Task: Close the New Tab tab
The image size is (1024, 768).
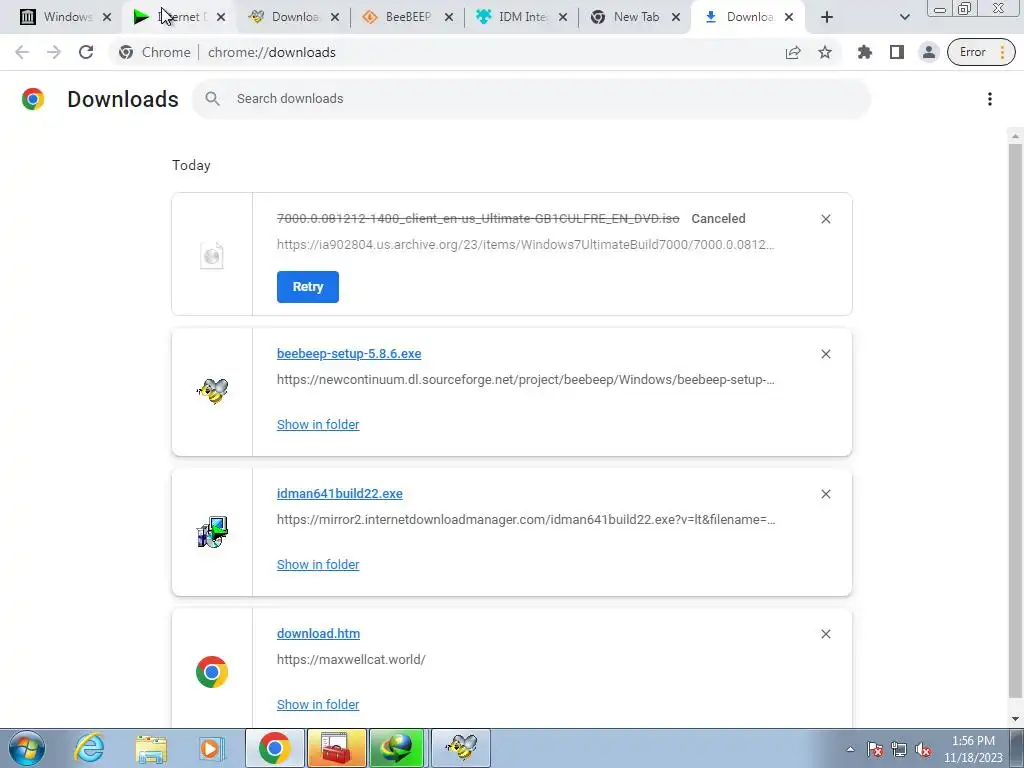Action: [x=676, y=17]
